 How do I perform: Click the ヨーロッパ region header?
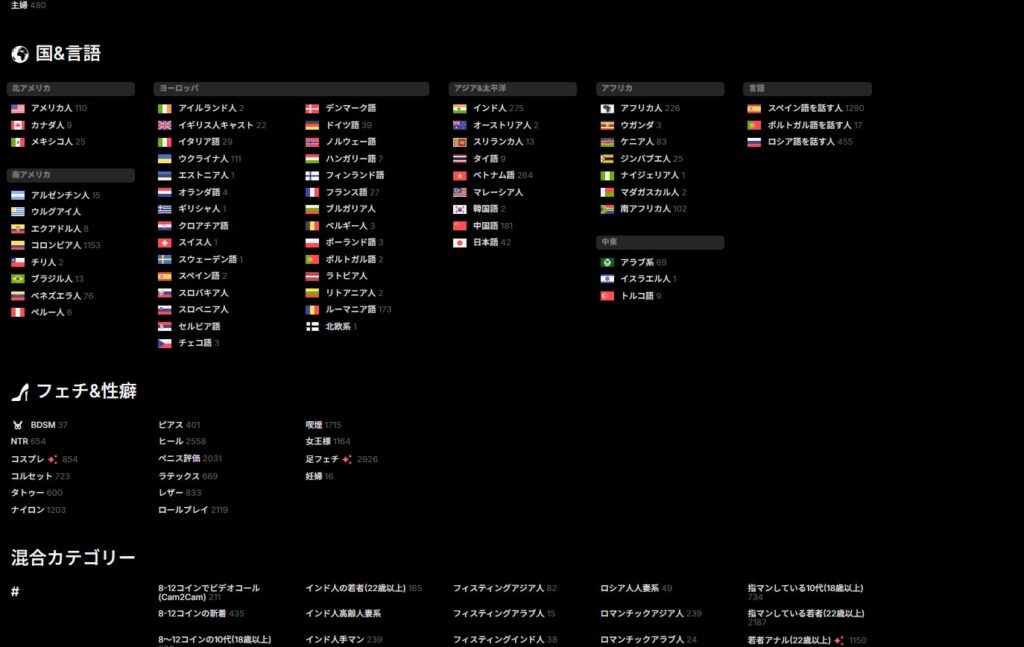click(176, 89)
